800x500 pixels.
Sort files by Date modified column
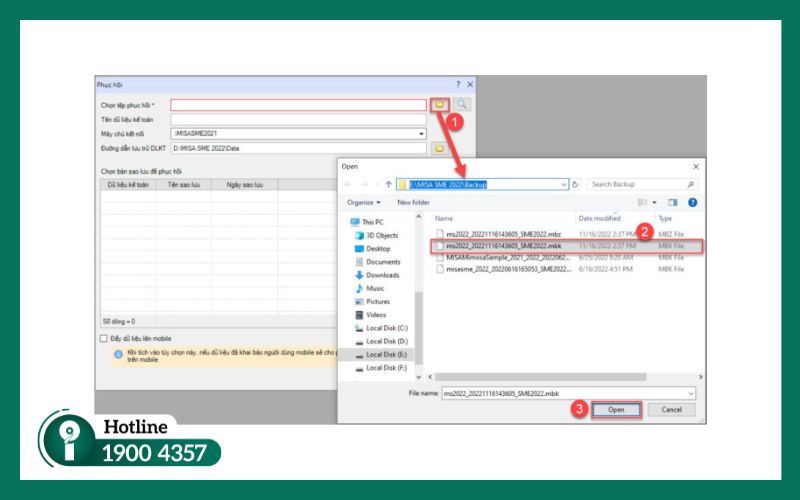[599, 218]
